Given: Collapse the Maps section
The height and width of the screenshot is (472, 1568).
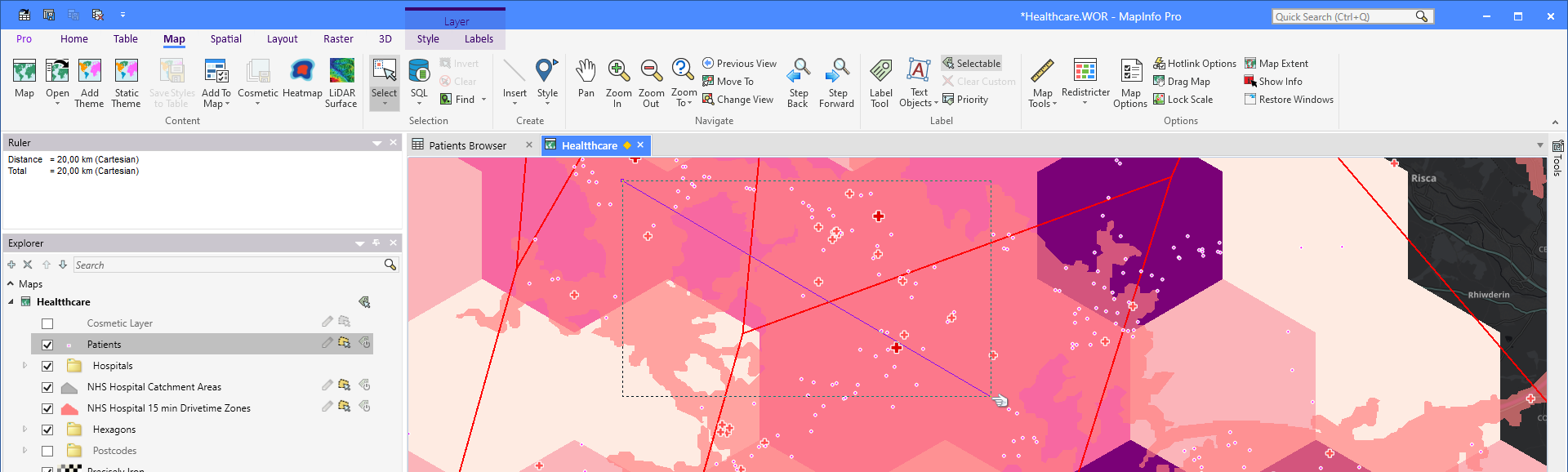Looking at the screenshot, I should coord(11,284).
